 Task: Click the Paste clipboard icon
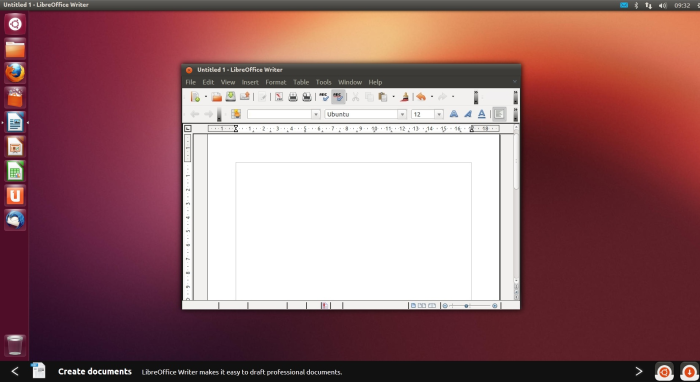[x=383, y=96]
